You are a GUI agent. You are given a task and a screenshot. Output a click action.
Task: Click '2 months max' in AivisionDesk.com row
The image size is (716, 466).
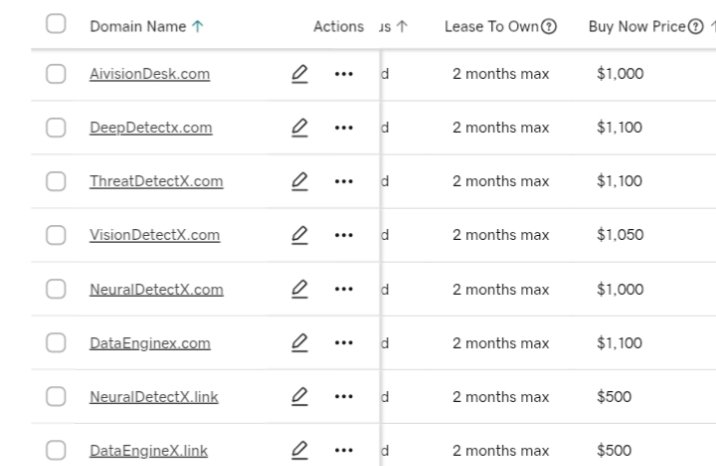[x=501, y=74]
